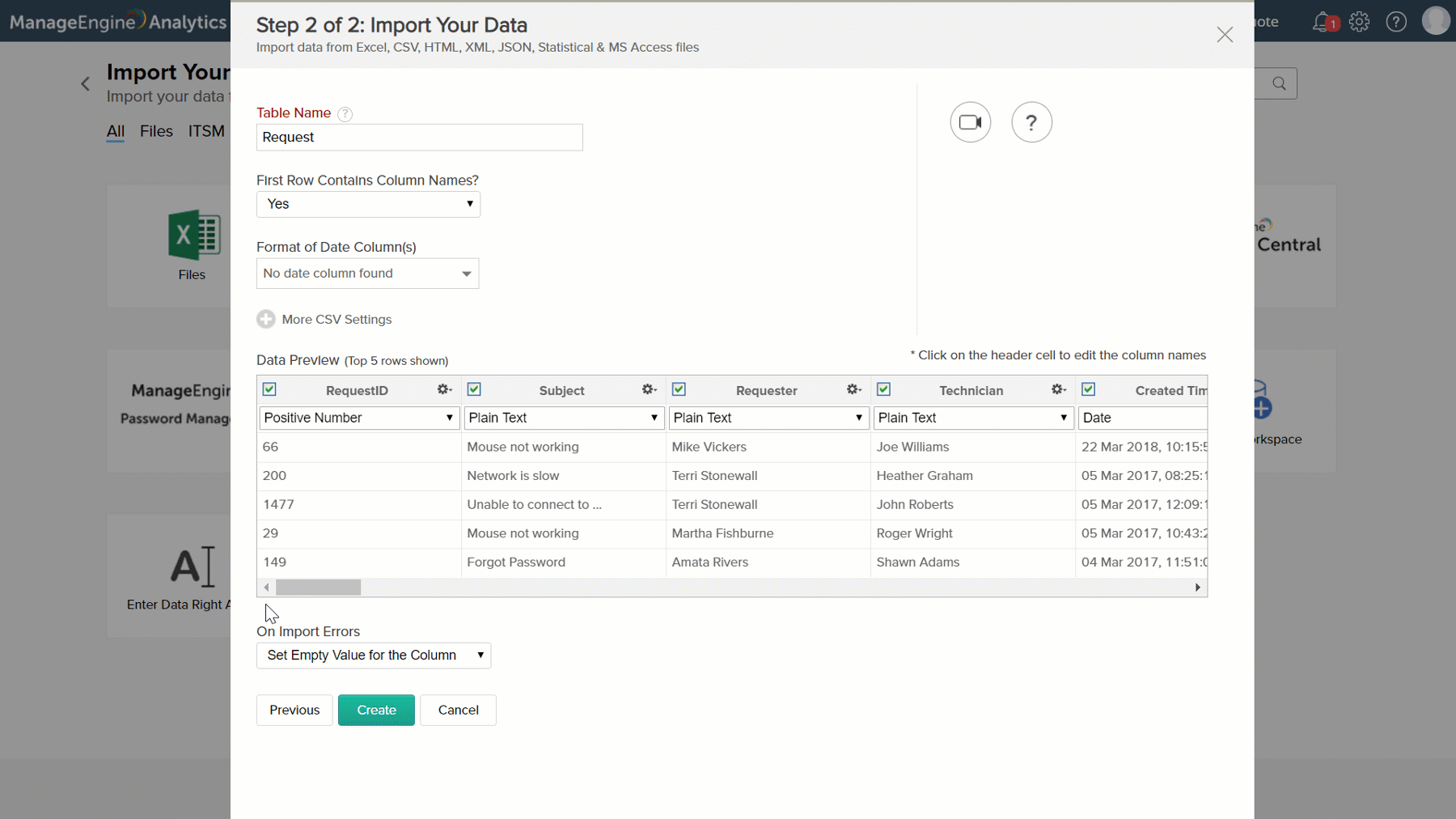Expand the On Import Errors dropdown
1456x819 pixels.
click(x=374, y=656)
